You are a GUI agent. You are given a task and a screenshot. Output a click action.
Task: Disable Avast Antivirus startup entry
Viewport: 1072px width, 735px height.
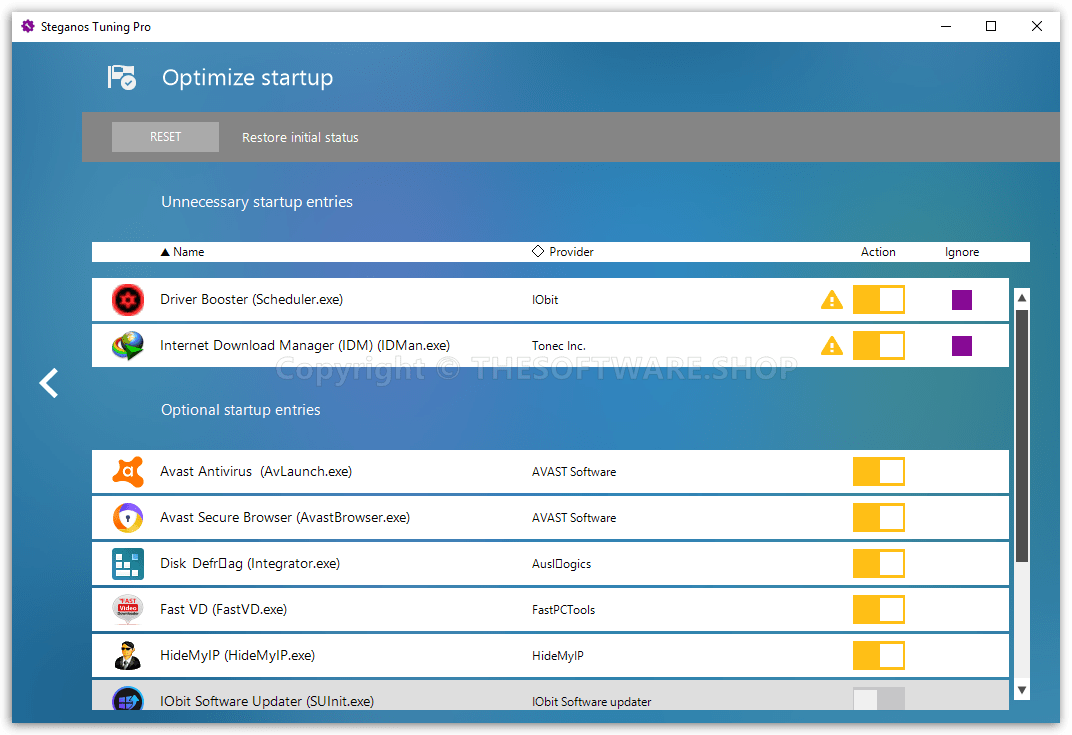pos(878,472)
